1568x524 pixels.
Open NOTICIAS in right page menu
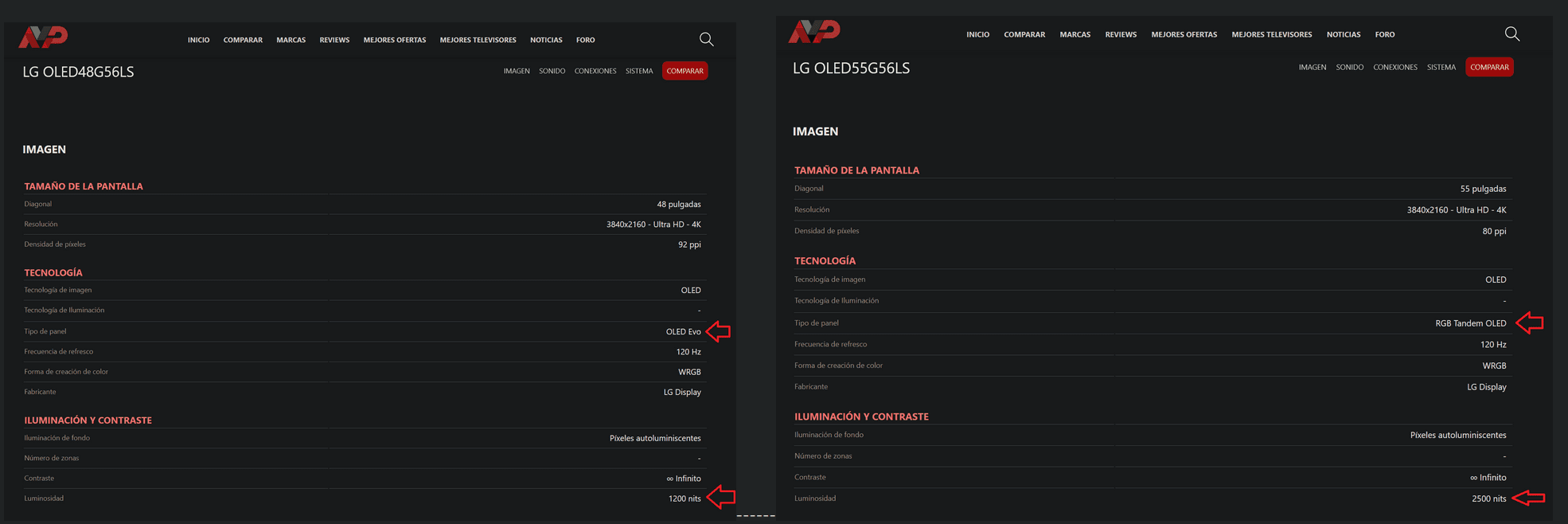click(1344, 34)
